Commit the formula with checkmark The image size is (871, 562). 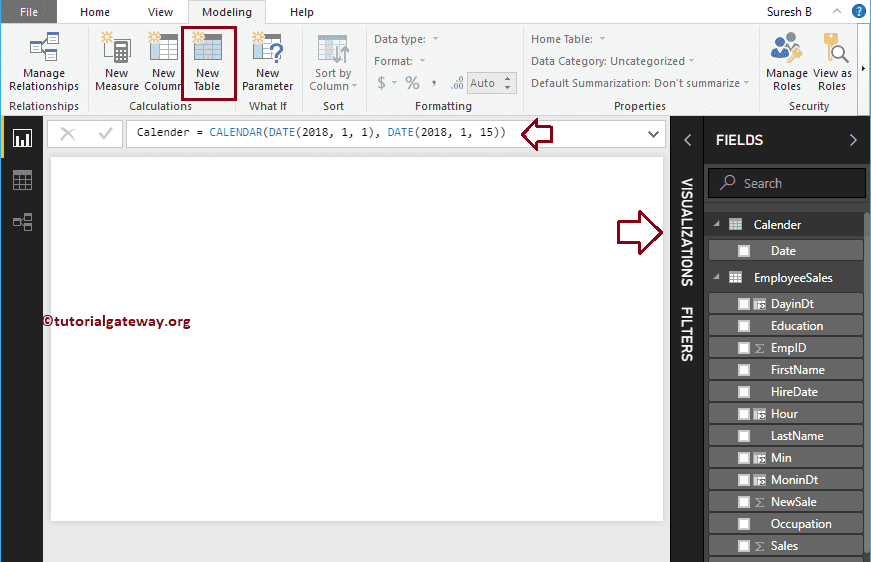pos(105,134)
